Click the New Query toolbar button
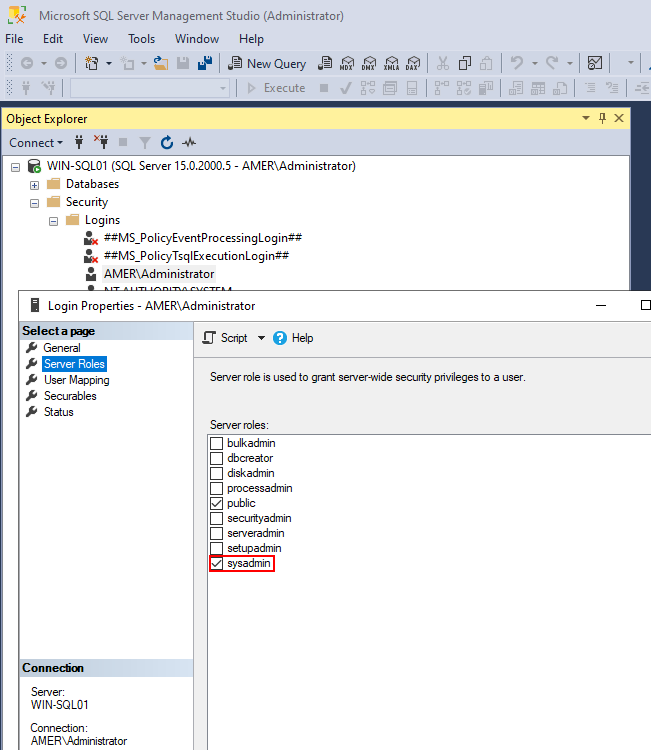 click(x=267, y=63)
